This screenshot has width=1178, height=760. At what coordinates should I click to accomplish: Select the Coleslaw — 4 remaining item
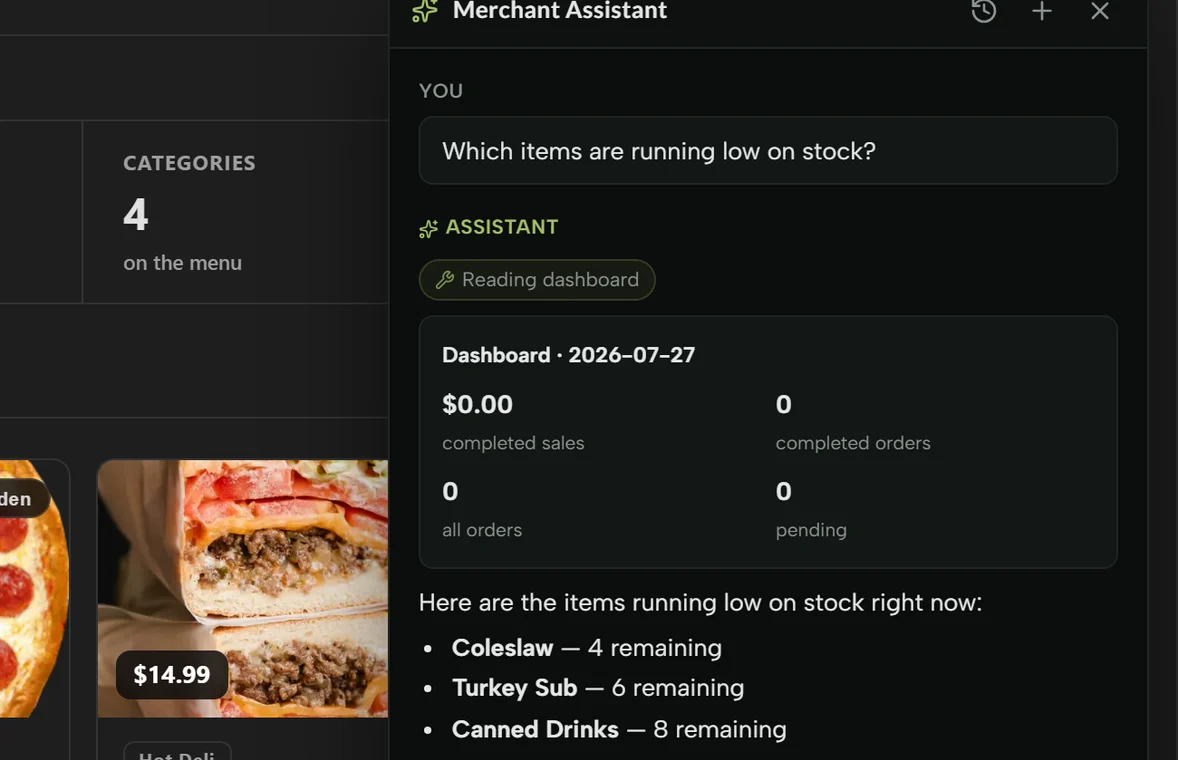(586, 647)
